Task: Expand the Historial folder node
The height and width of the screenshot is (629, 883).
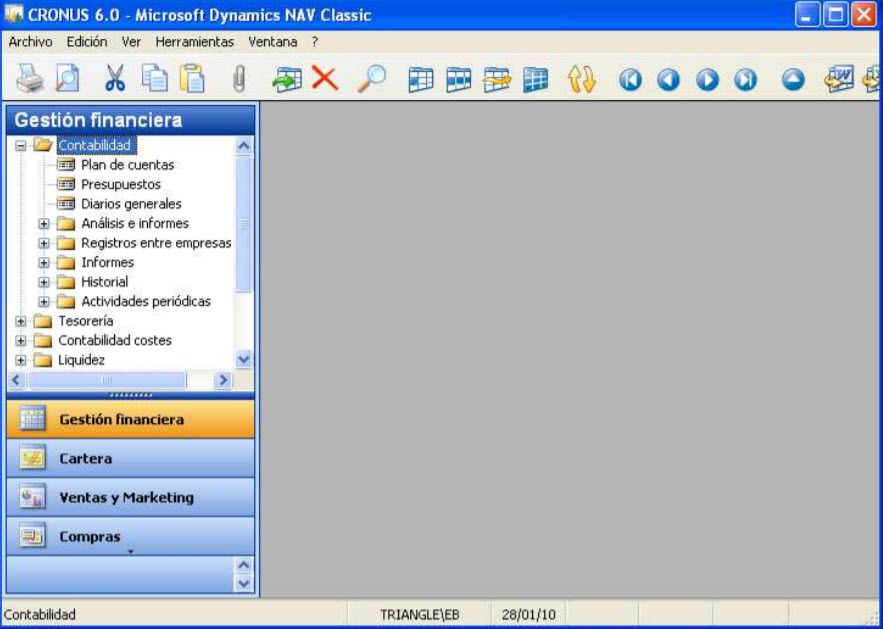Action: tap(44, 282)
